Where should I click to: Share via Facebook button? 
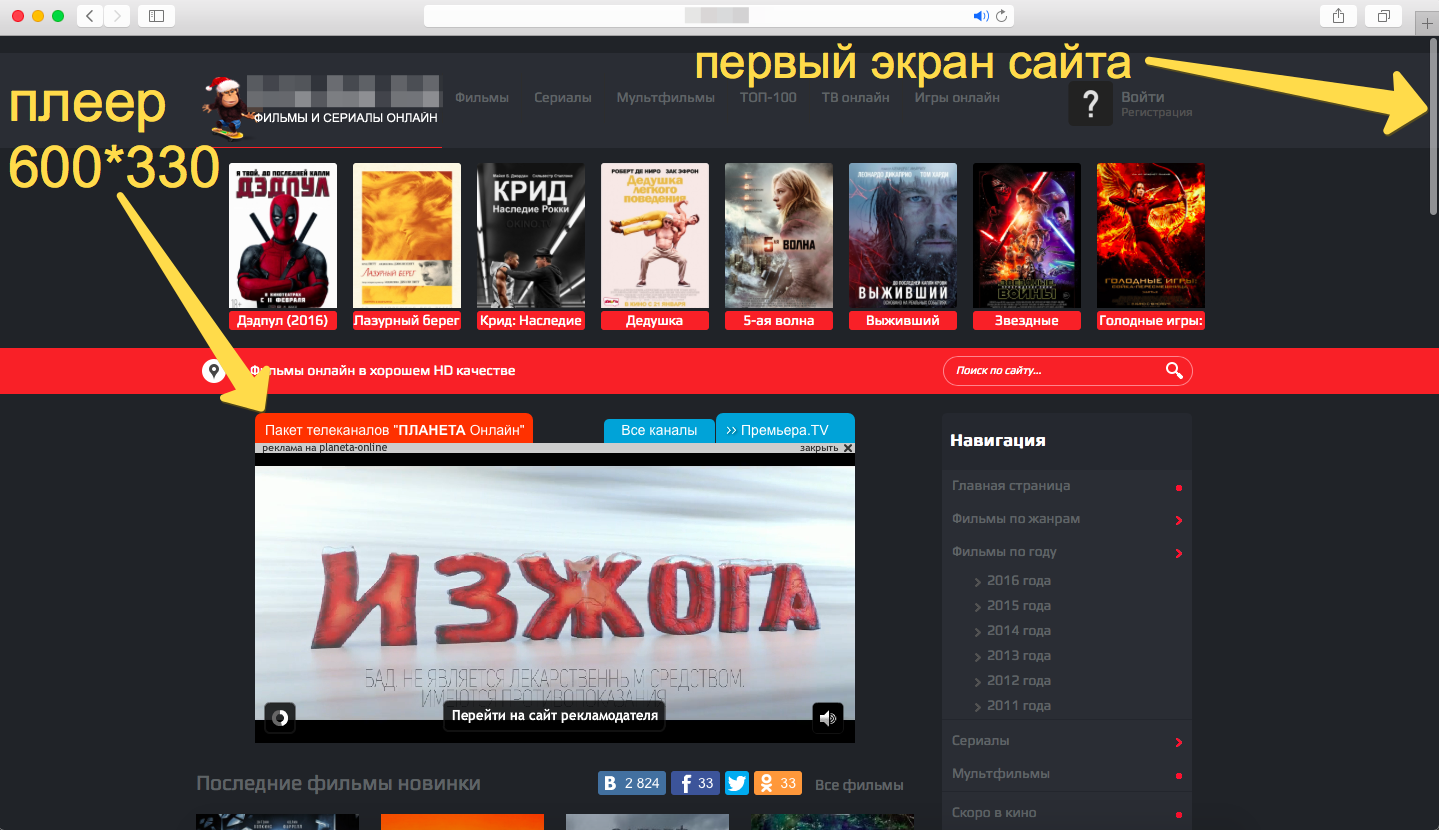pyautogui.click(x=695, y=783)
